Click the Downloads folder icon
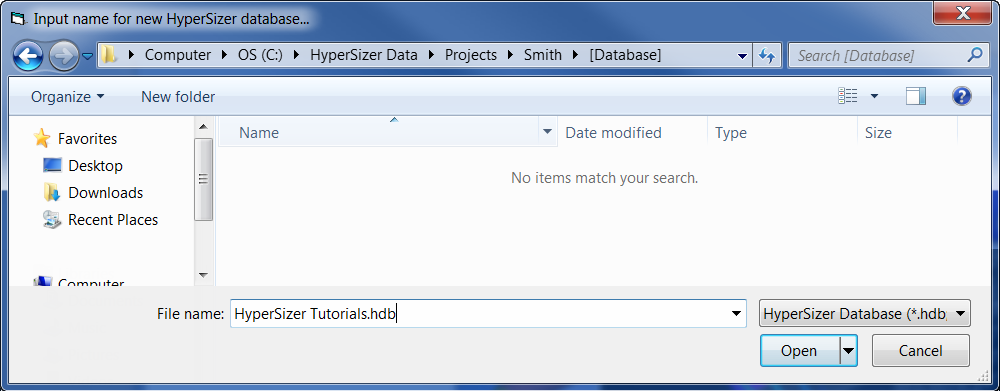The height and width of the screenshot is (391, 1000). pyautogui.click(x=52, y=192)
